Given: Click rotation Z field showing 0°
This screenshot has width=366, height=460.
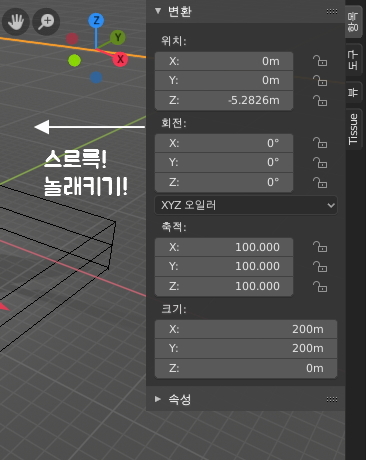Looking at the screenshot, I should [x=224, y=182].
